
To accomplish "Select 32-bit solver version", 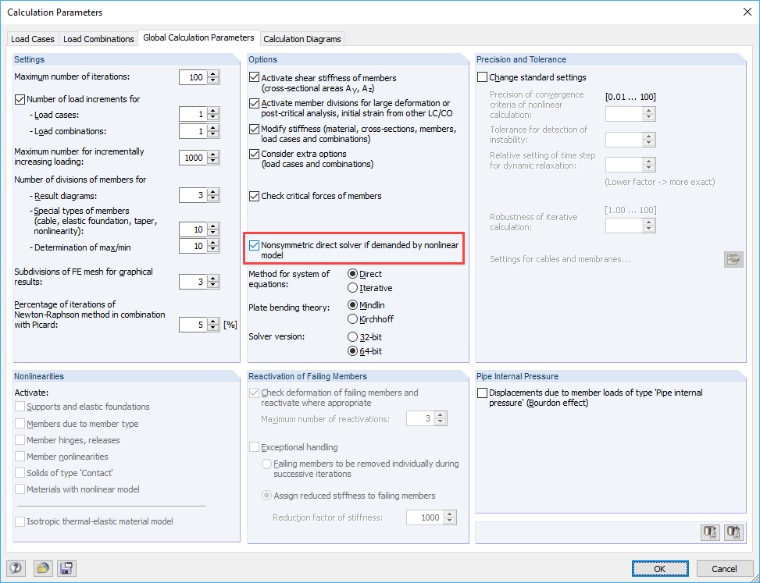I will pyautogui.click(x=353, y=337).
